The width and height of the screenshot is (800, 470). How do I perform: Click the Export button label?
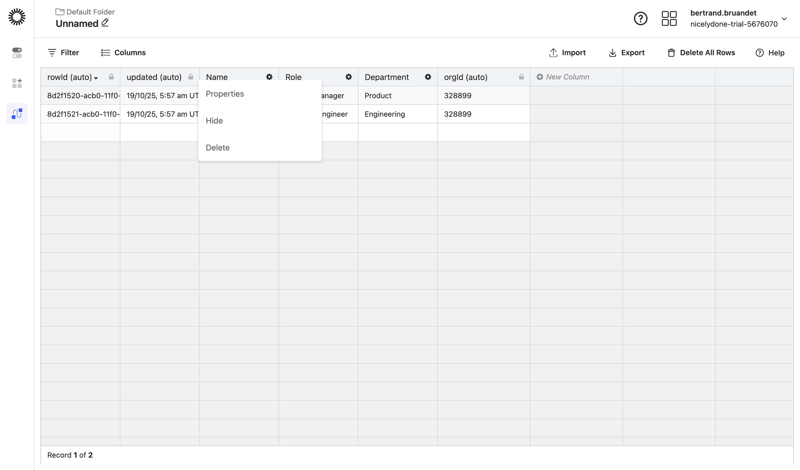[633, 53]
